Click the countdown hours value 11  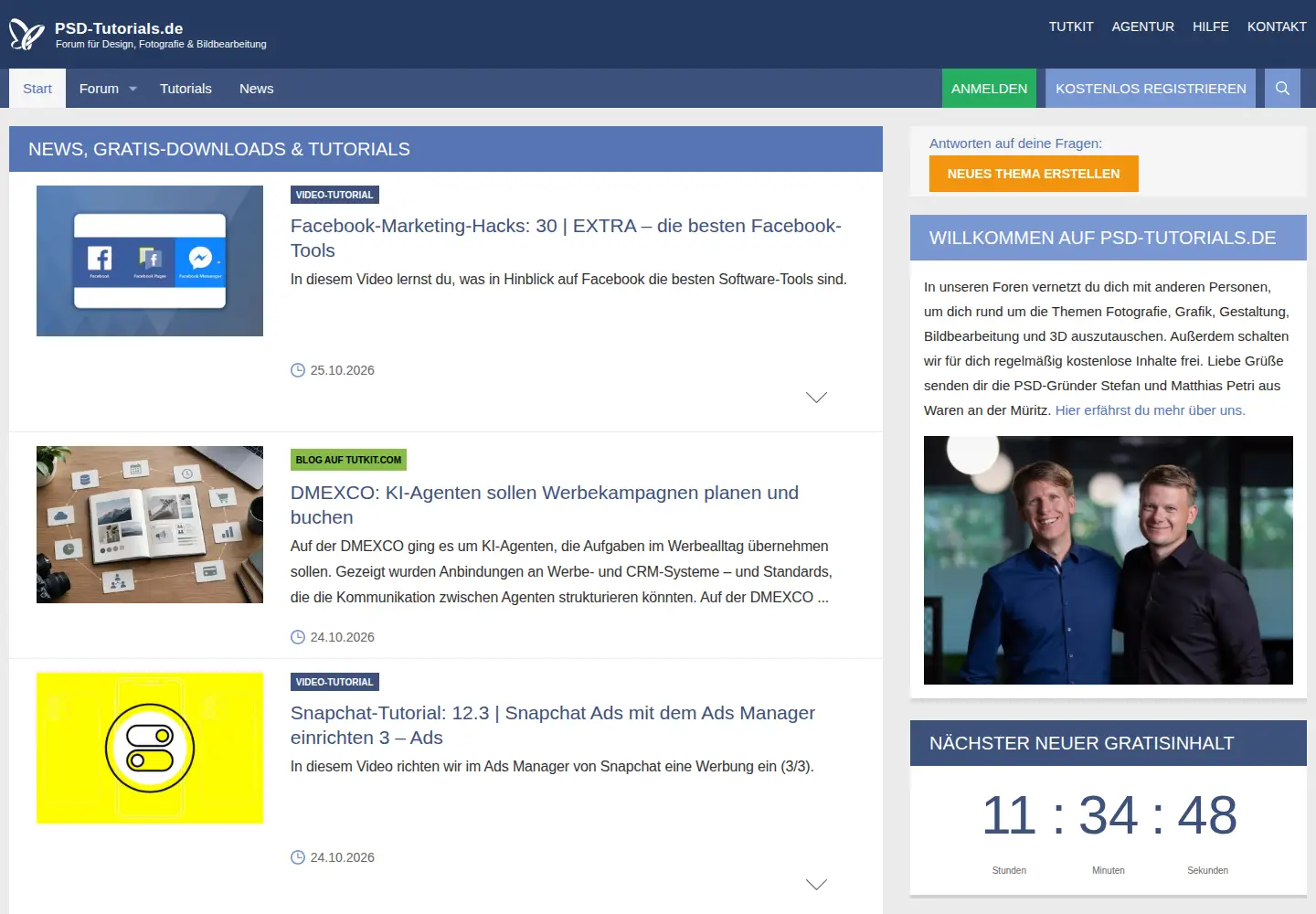pos(1009,815)
